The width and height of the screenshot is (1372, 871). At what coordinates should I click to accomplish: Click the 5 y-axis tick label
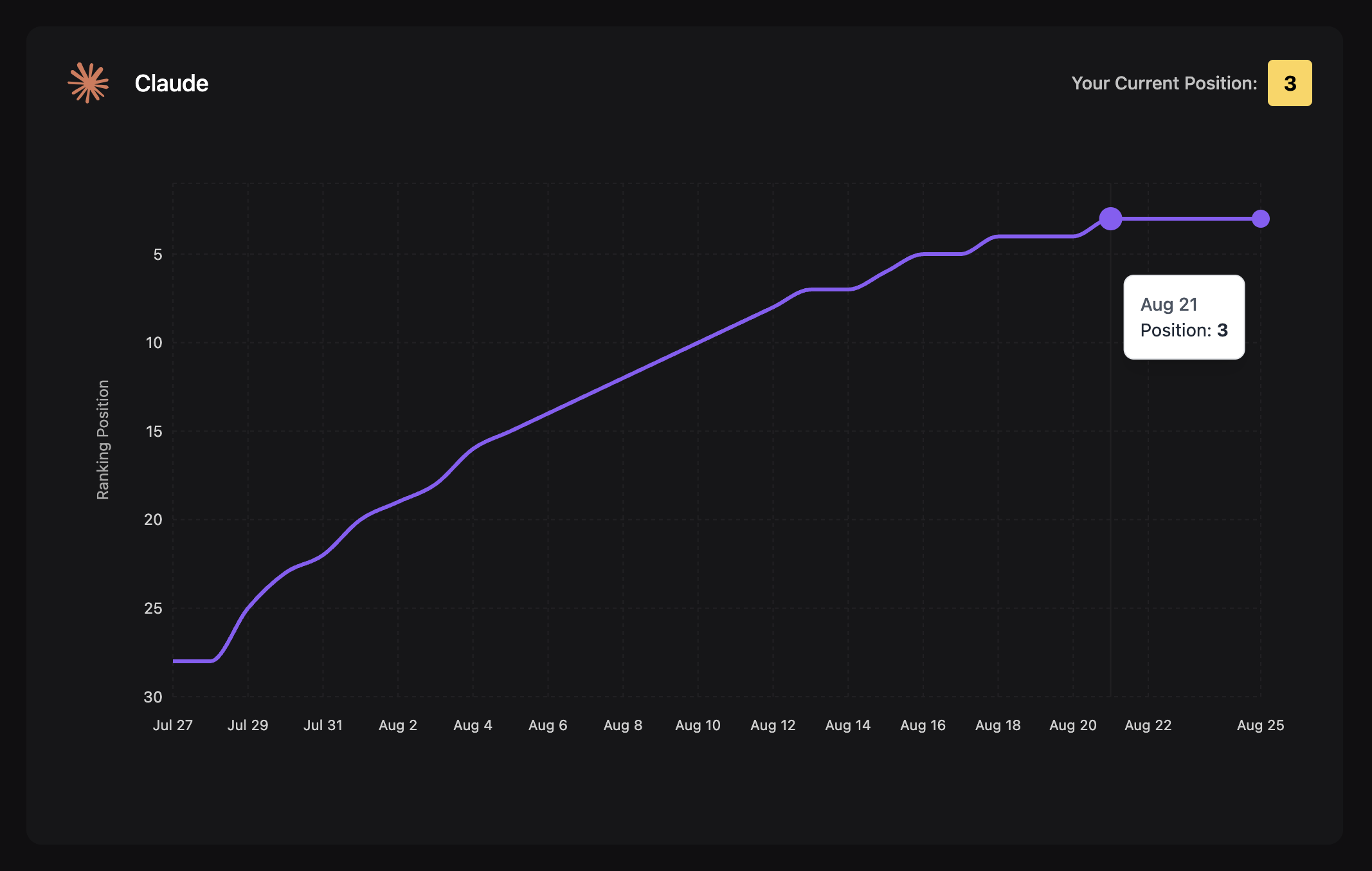pyautogui.click(x=158, y=255)
